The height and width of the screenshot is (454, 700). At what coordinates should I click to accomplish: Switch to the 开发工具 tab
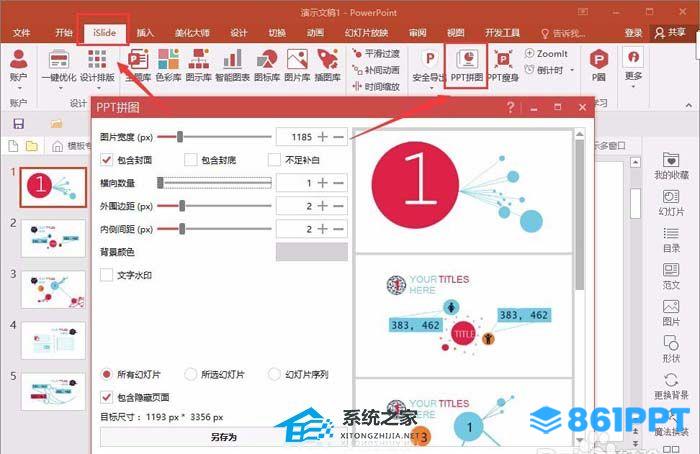(502, 33)
